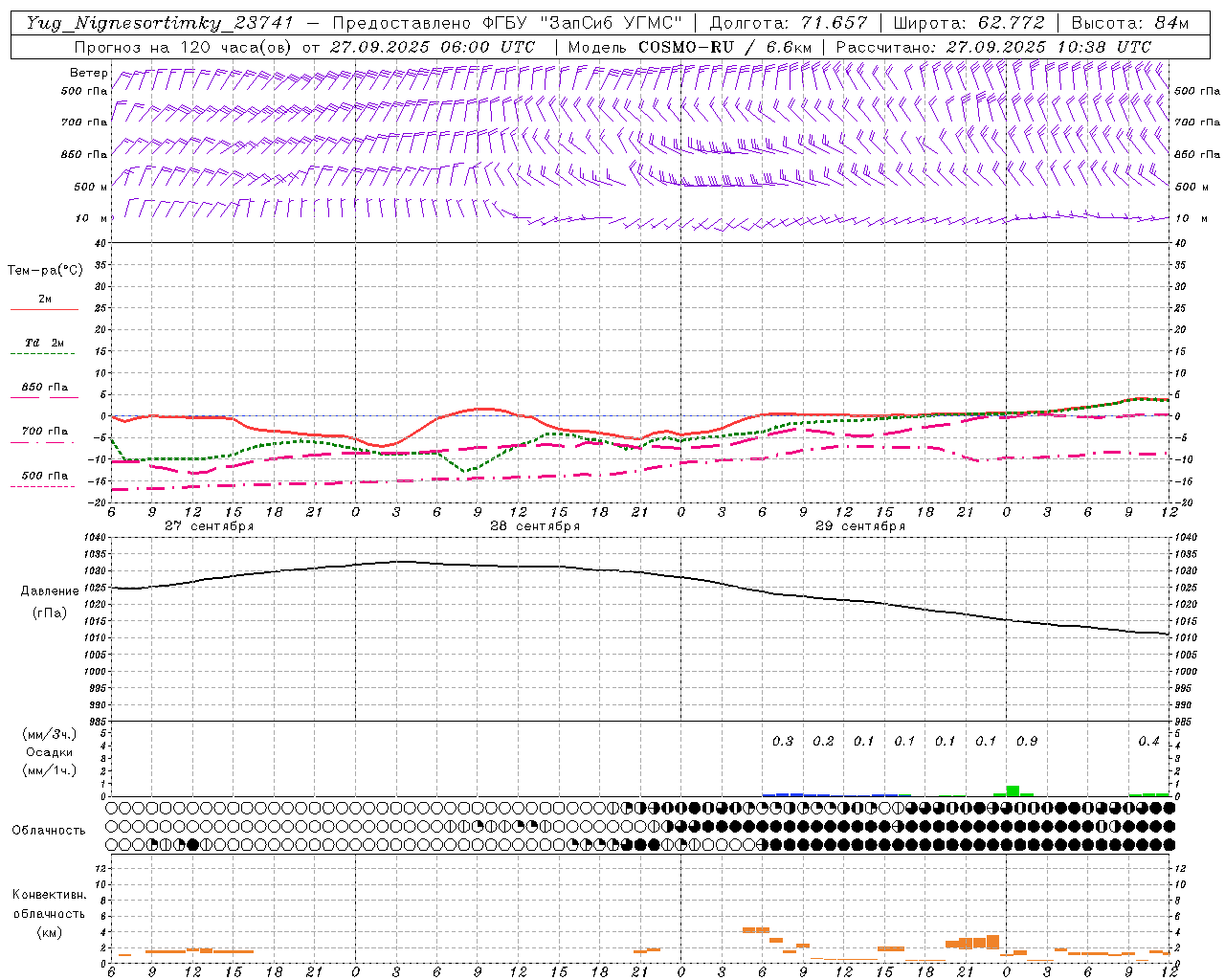Click the 0.9 precipitation amount value
Image resolution: width=1225 pixels, height=980 pixels.
point(1026,741)
